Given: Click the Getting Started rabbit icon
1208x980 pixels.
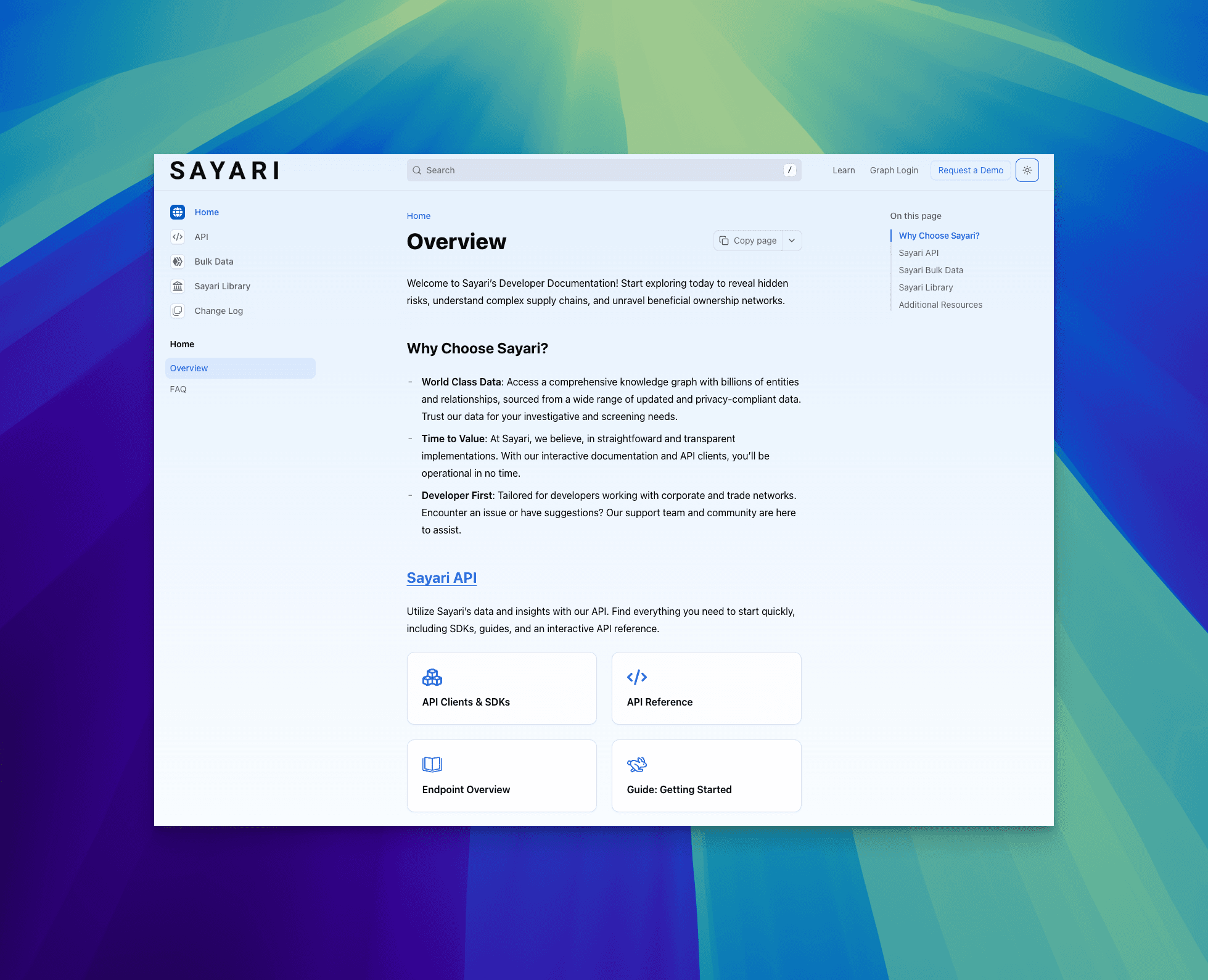Looking at the screenshot, I should (637, 764).
